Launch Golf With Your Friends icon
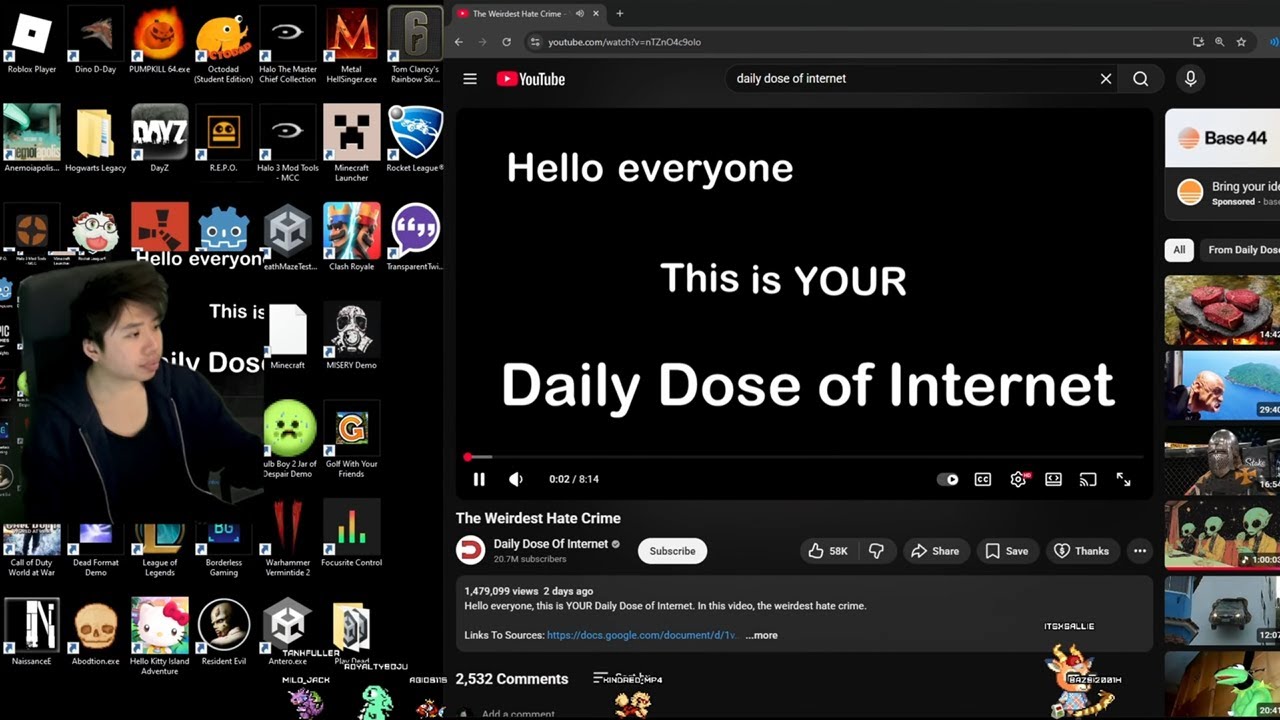This screenshot has width=1280, height=720. (x=352, y=439)
